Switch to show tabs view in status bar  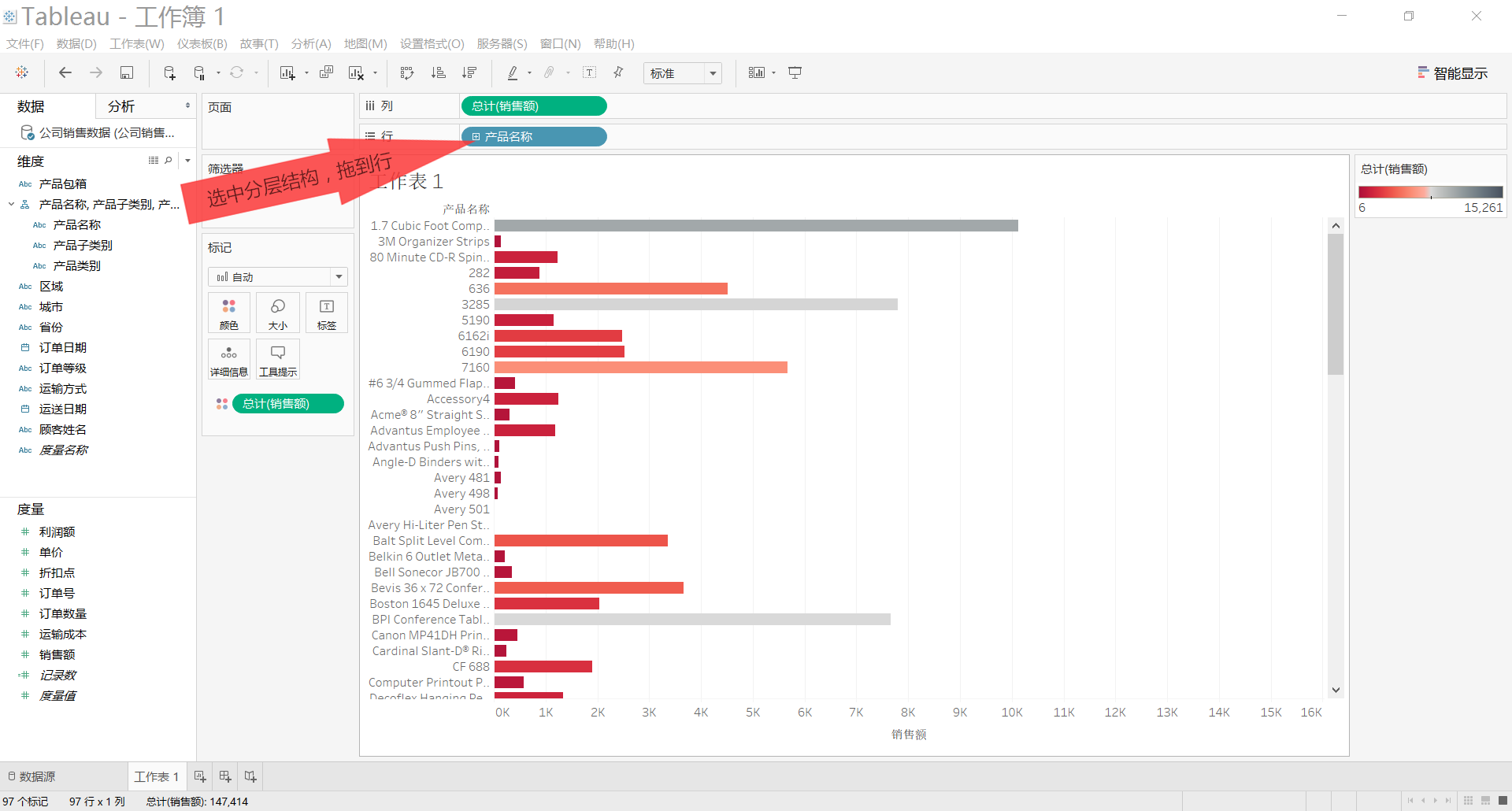pyautogui.click(x=1503, y=801)
